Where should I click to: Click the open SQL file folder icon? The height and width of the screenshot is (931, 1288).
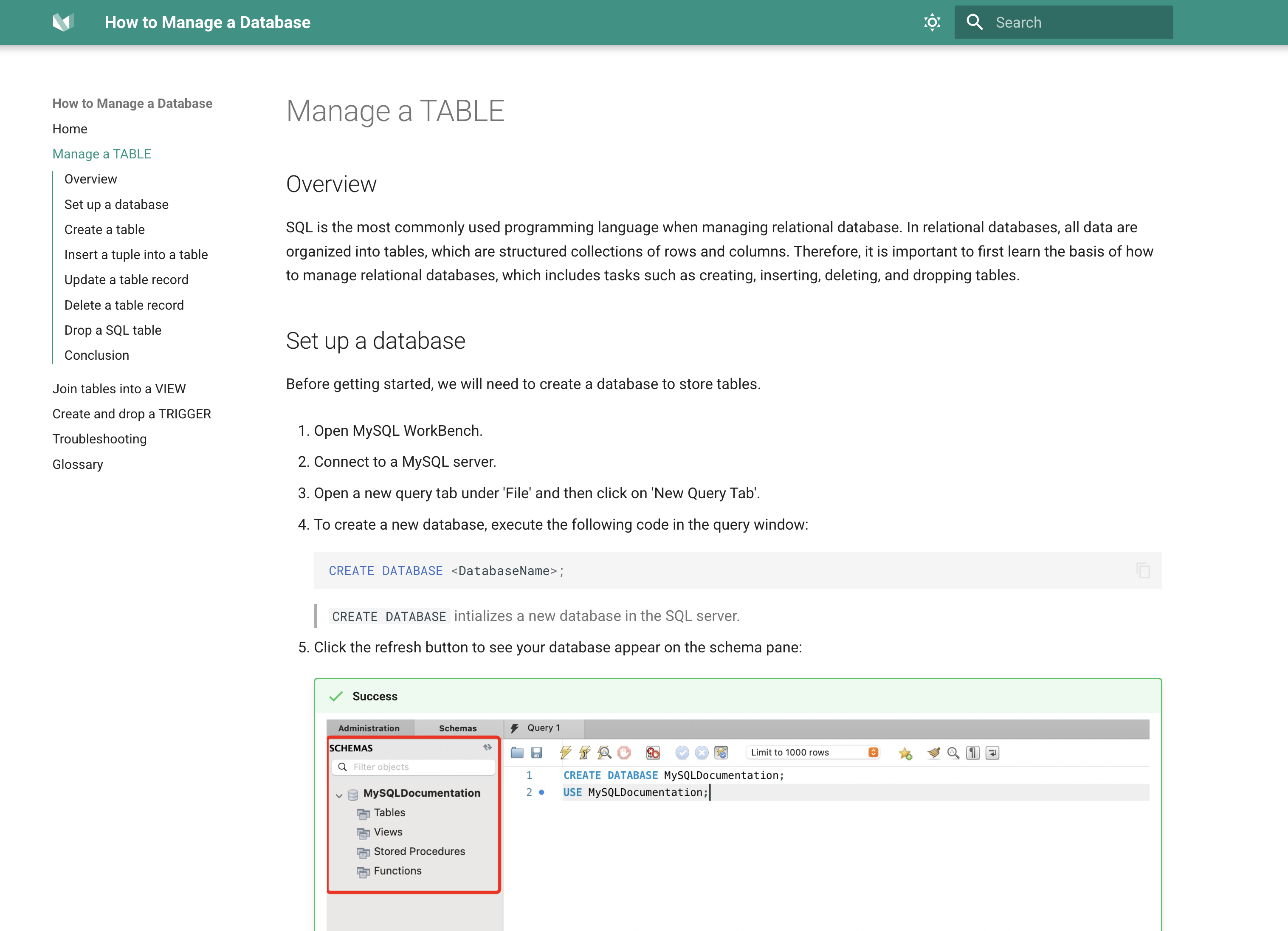click(x=517, y=753)
